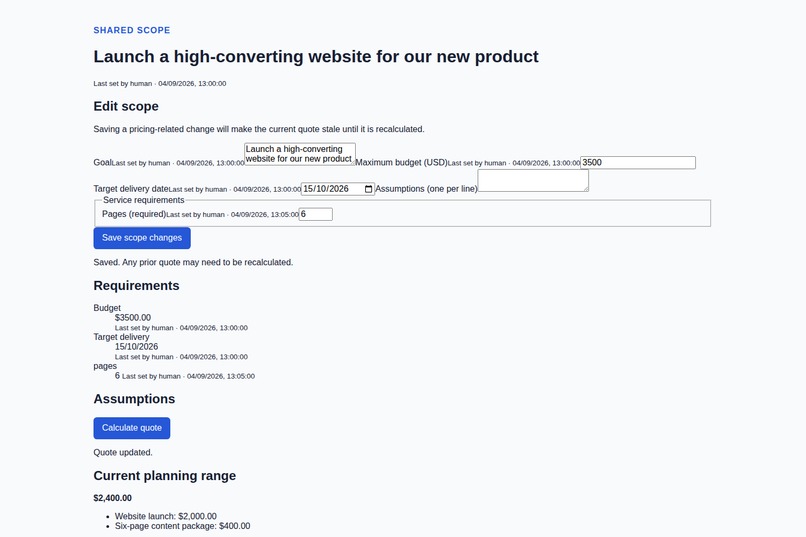The height and width of the screenshot is (537, 806).
Task: Click the pages term in Requirements
Action: pyautogui.click(x=105, y=366)
